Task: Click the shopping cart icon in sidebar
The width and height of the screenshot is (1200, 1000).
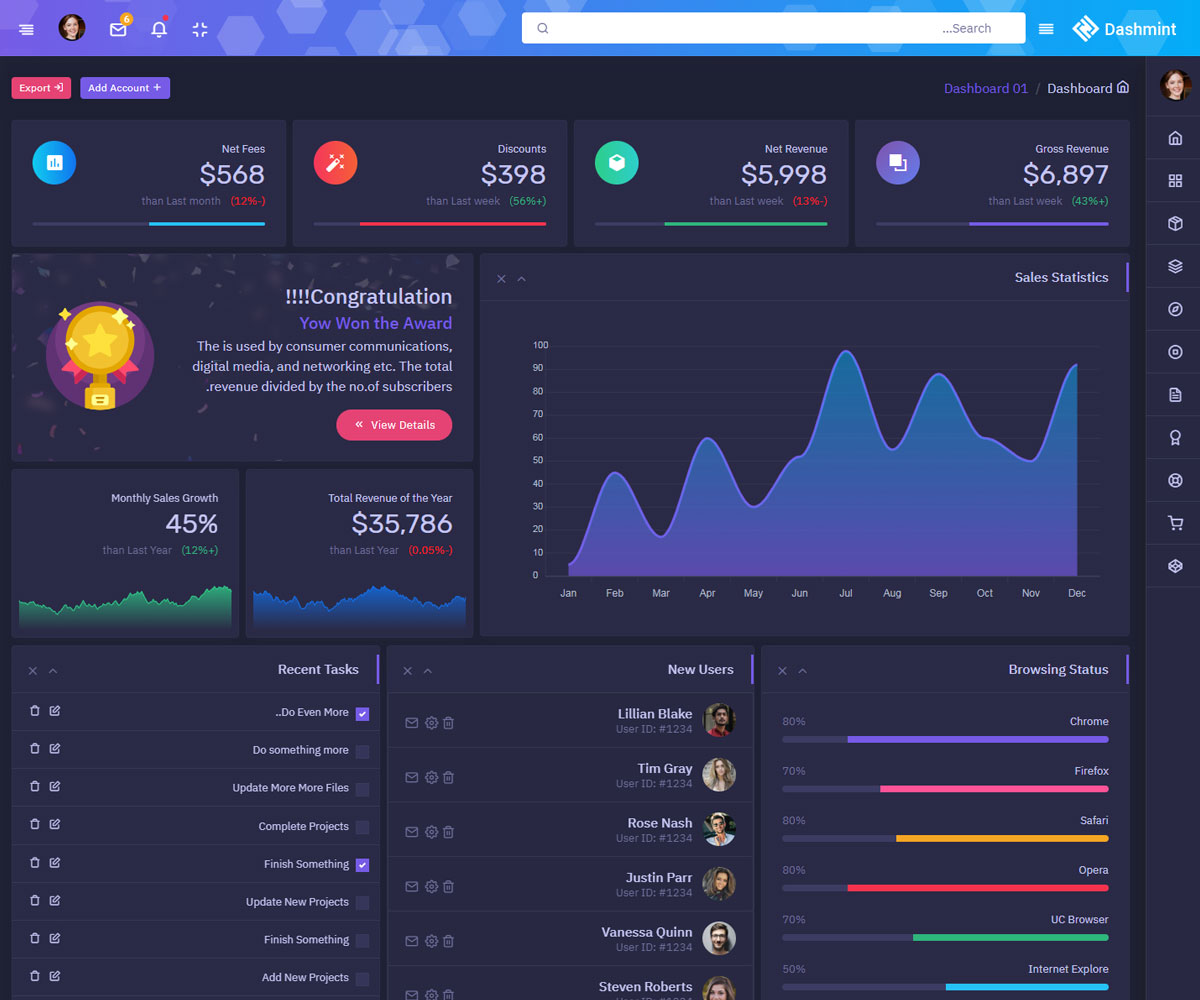Action: coord(1175,523)
